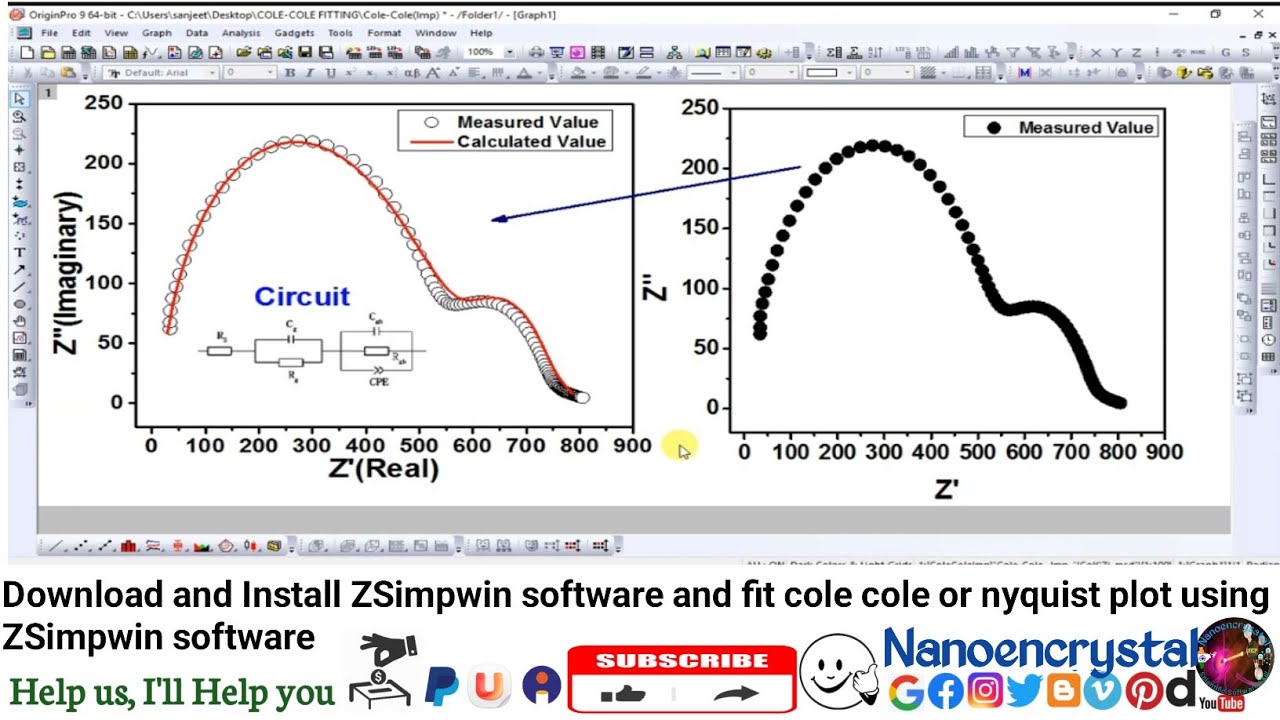Open the Gadgets menu
Screen dimensions: 1280x720
click(x=294, y=33)
